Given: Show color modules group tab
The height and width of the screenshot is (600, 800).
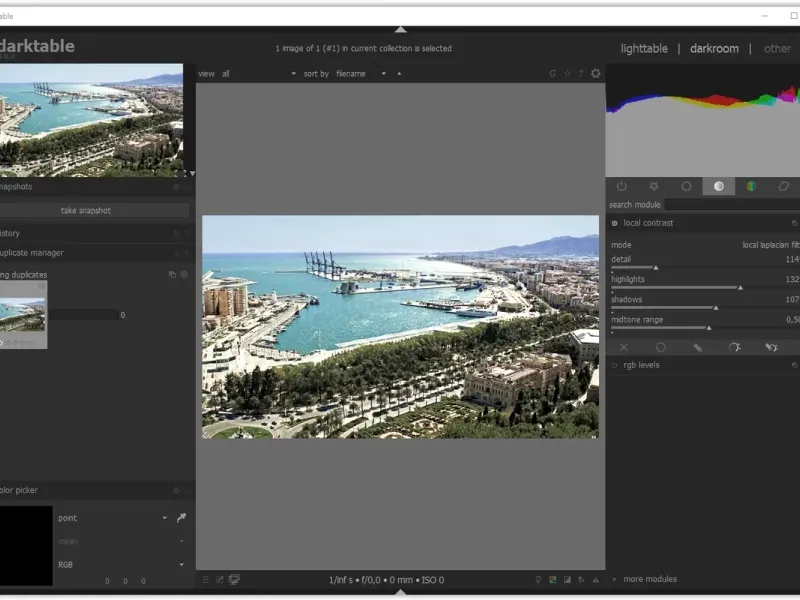Looking at the screenshot, I should (x=751, y=186).
